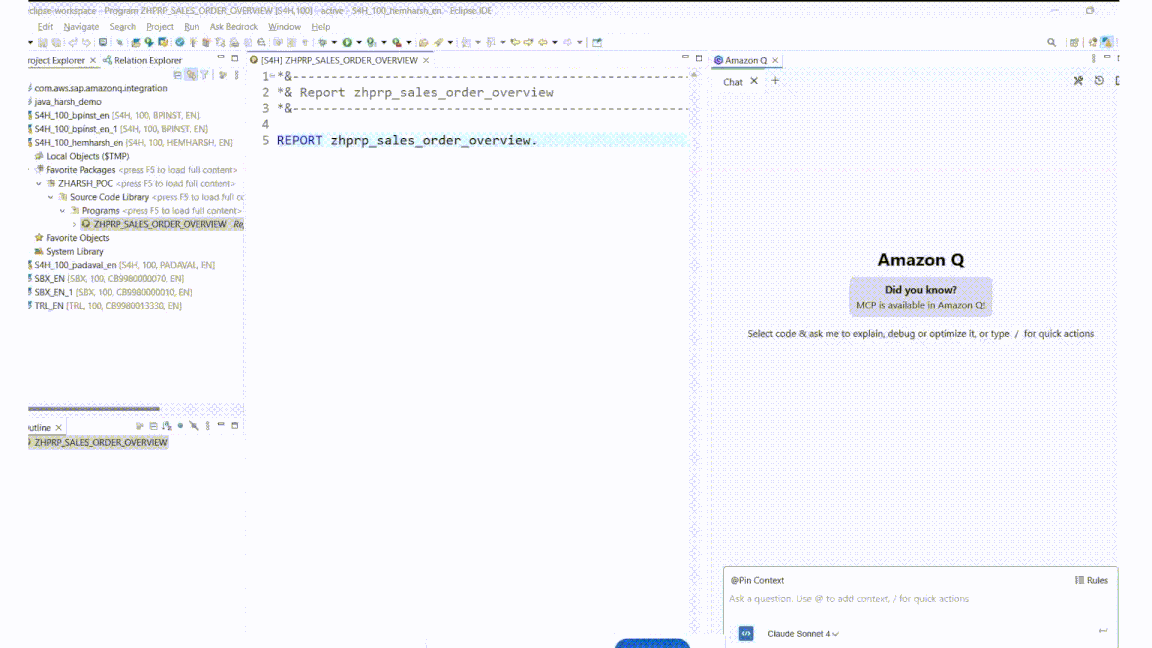The image size is (1152, 648).
Task: Click the tools icon in Amazon Q chat
Action: [x=1078, y=81]
